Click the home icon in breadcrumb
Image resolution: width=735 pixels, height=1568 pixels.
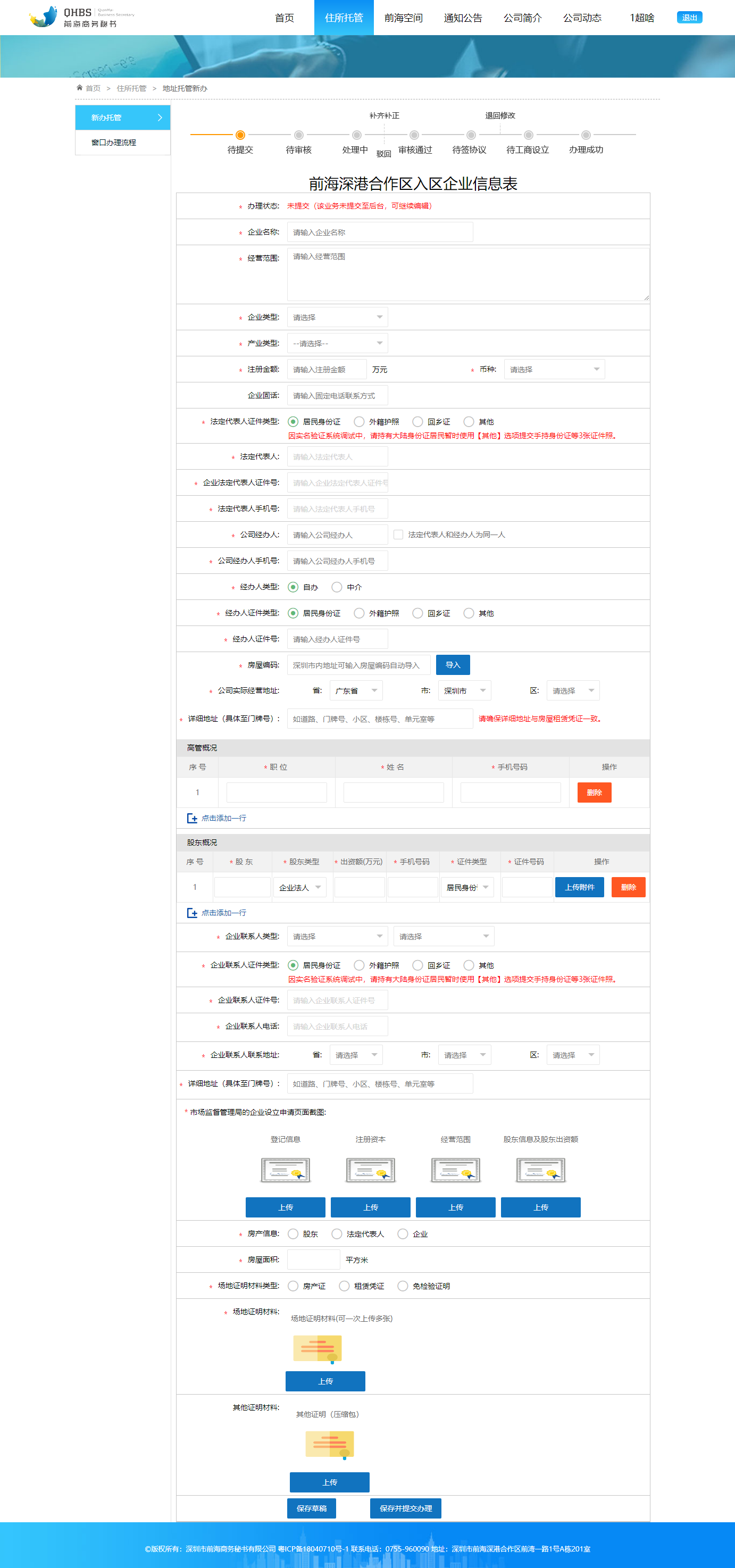(79, 88)
